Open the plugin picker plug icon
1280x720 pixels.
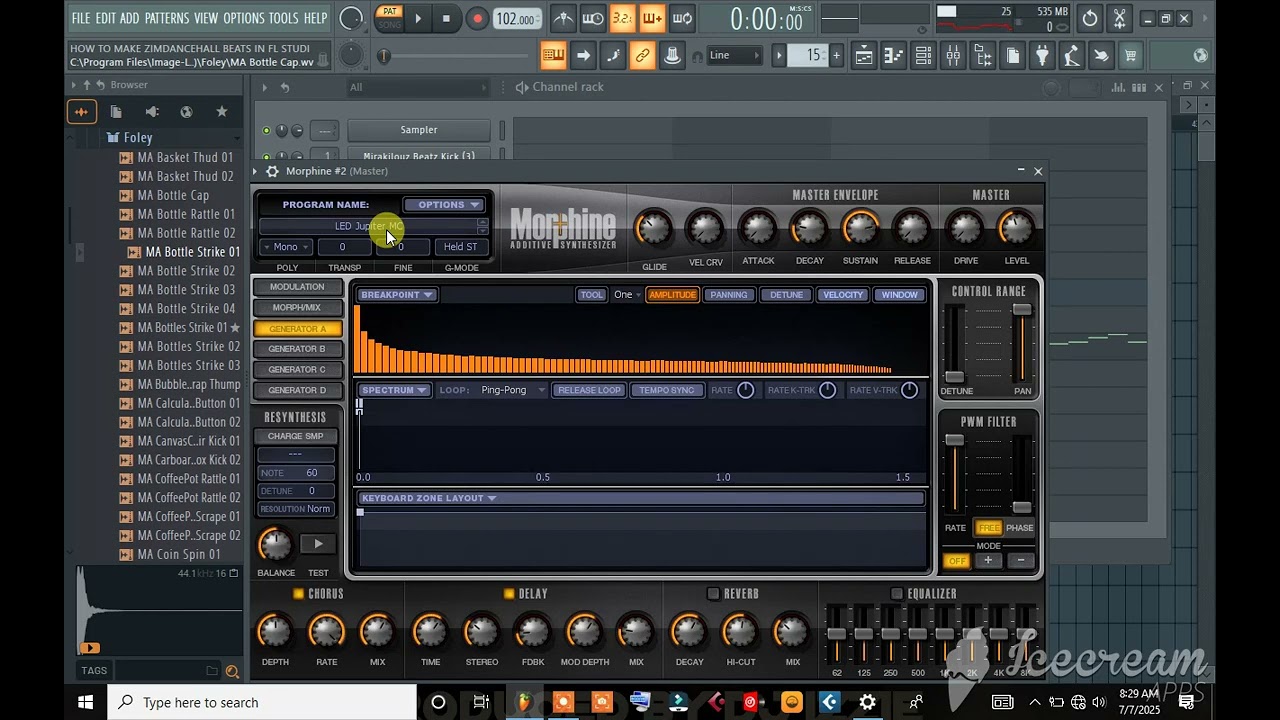tap(1042, 56)
